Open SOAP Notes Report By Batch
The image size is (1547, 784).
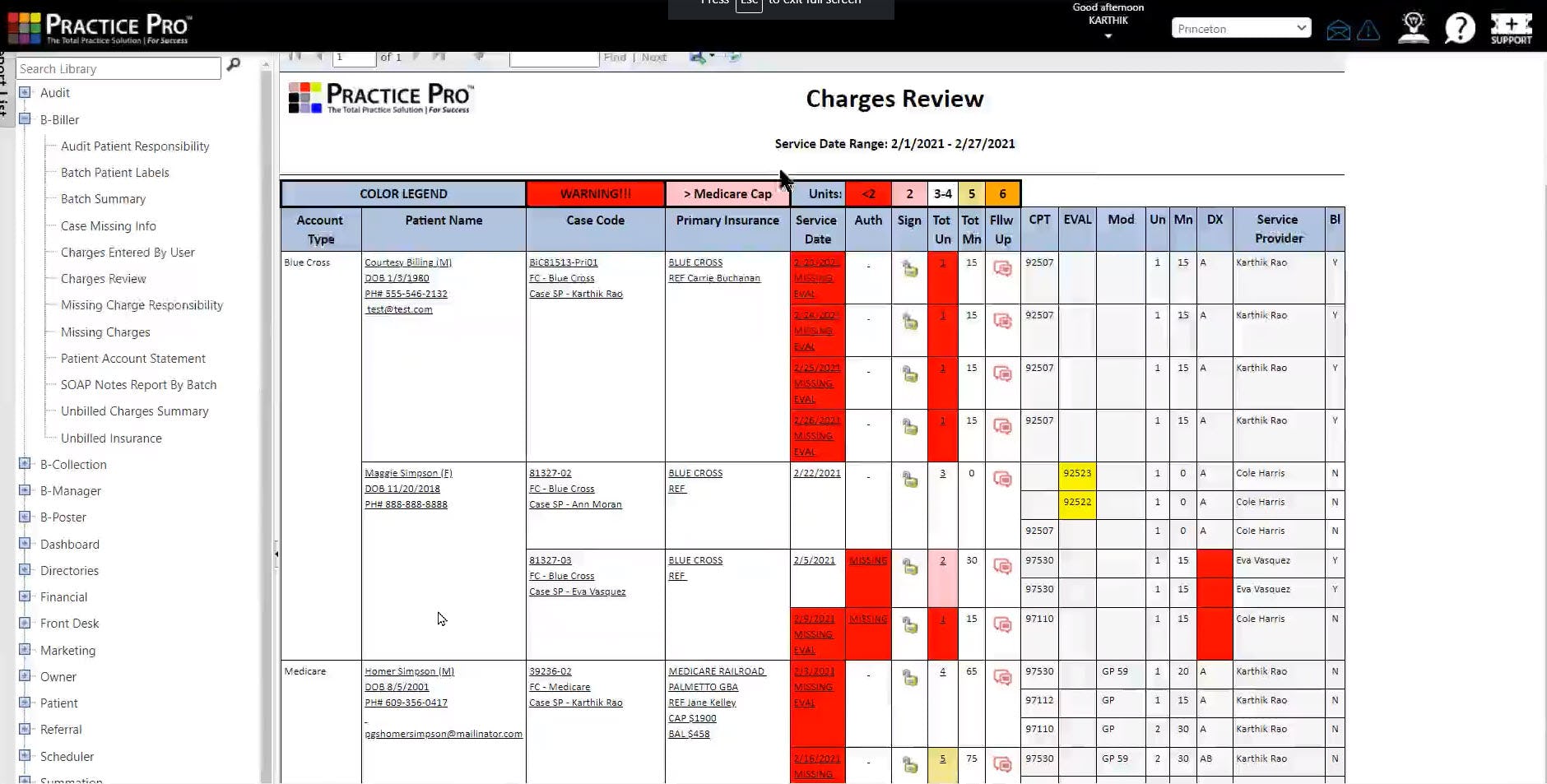coord(139,384)
